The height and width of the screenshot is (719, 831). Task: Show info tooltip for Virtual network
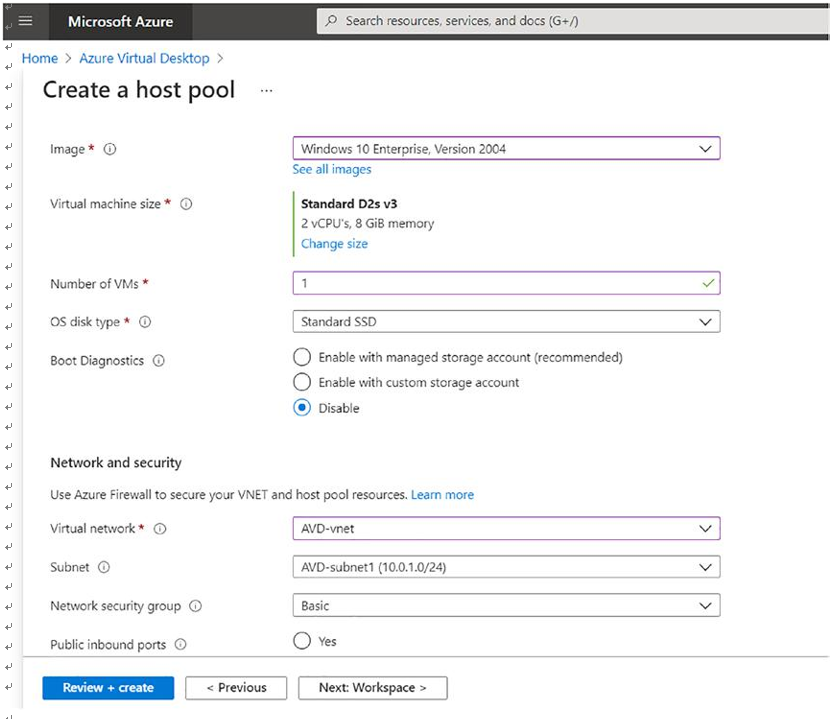point(160,529)
